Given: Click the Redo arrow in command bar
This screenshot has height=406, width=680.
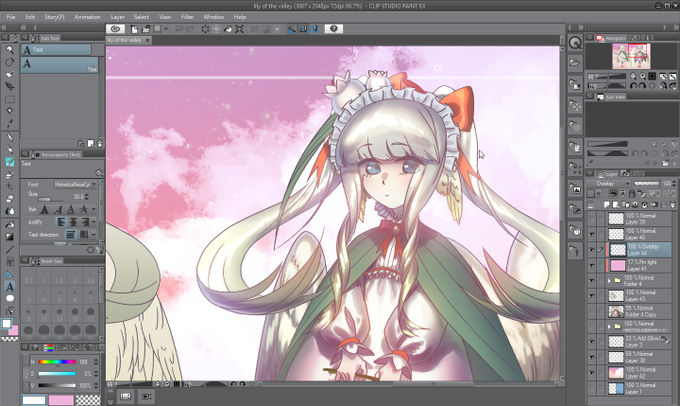Looking at the screenshot, I should (190, 29).
